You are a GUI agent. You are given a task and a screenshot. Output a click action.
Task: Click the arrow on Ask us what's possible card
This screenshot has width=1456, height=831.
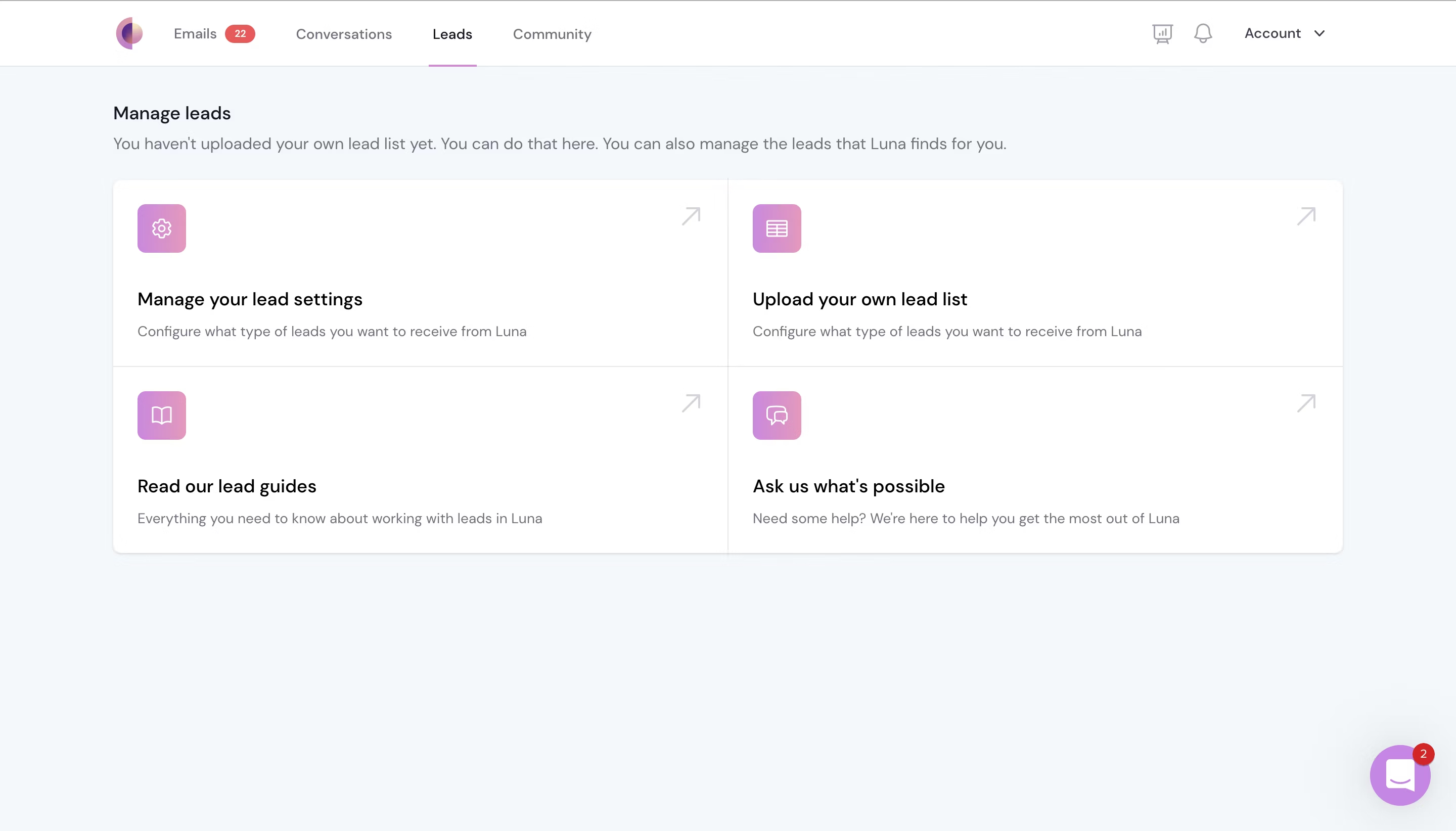point(1306,403)
